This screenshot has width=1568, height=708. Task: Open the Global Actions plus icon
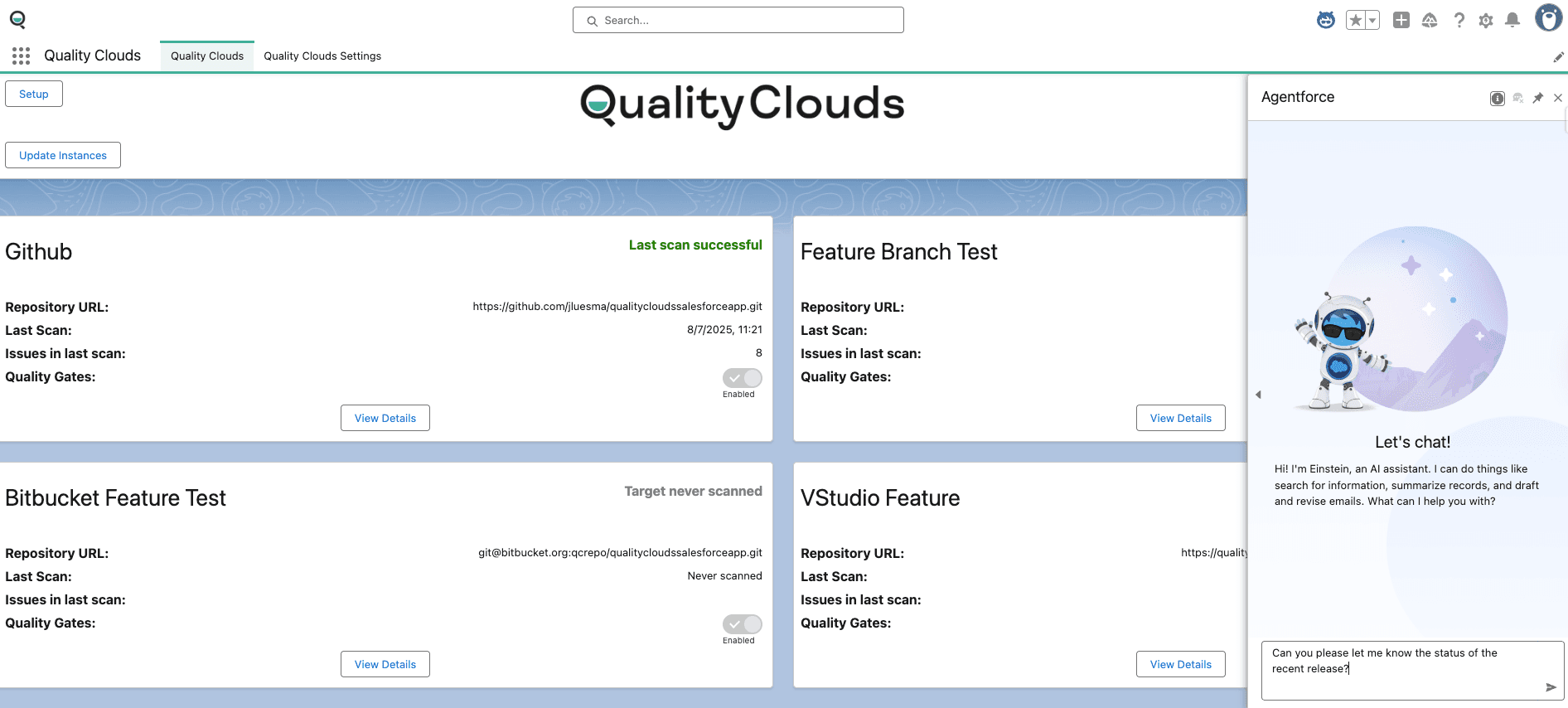(1401, 20)
